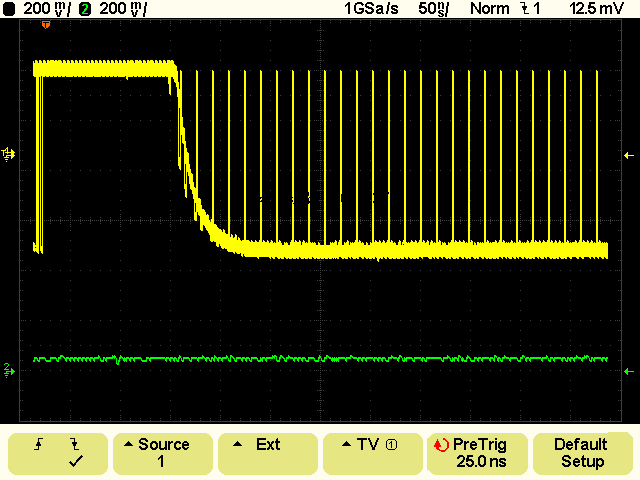Click the Default Setup softkey

[582, 454]
